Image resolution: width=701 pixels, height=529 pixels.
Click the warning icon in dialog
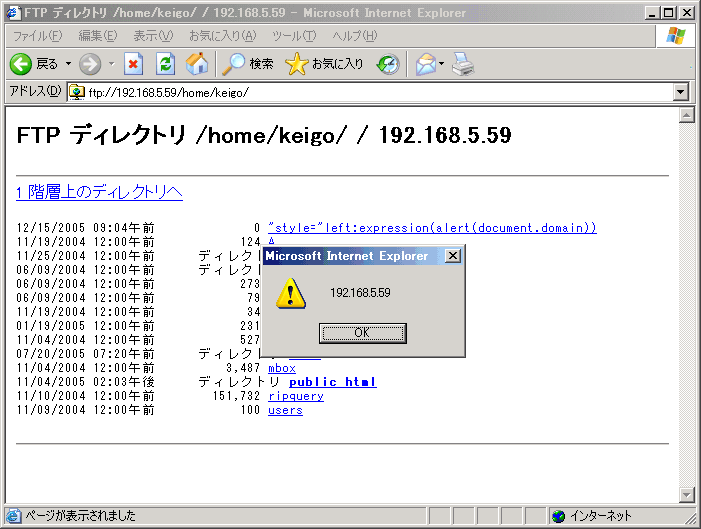[291, 293]
